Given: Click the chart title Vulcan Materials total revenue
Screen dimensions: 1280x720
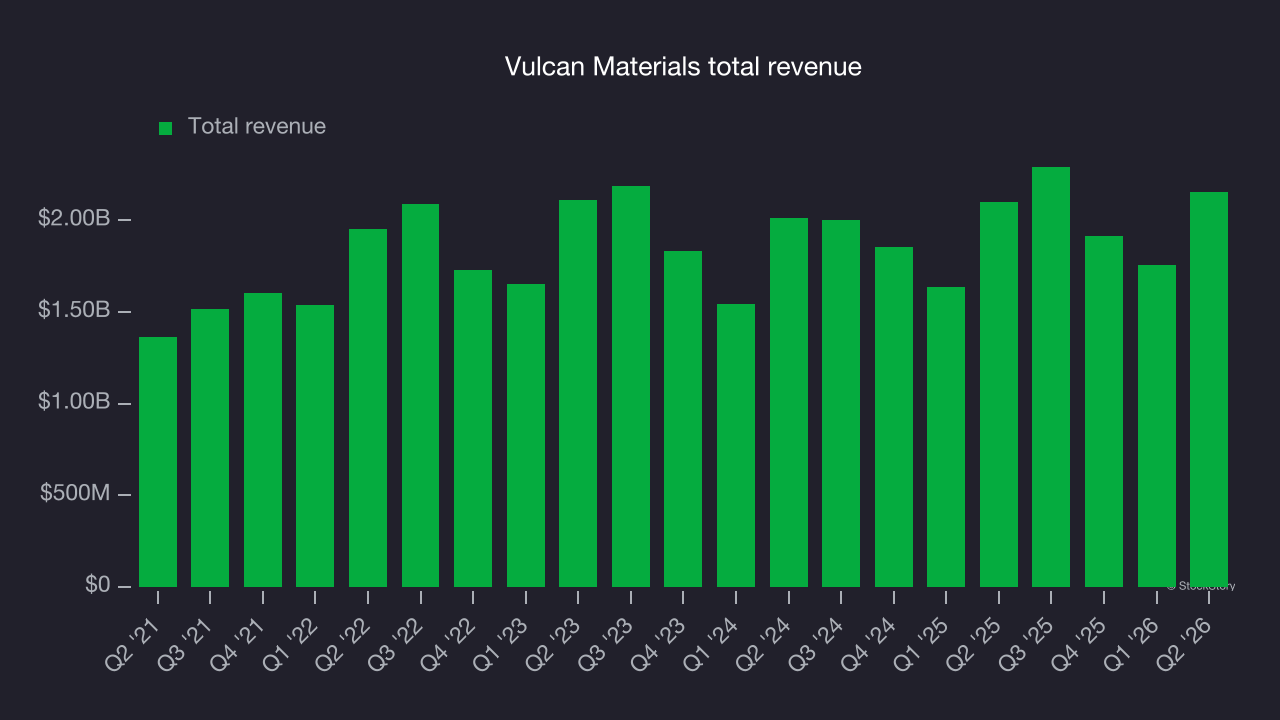Looking at the screenshot, I should point(683,67).
